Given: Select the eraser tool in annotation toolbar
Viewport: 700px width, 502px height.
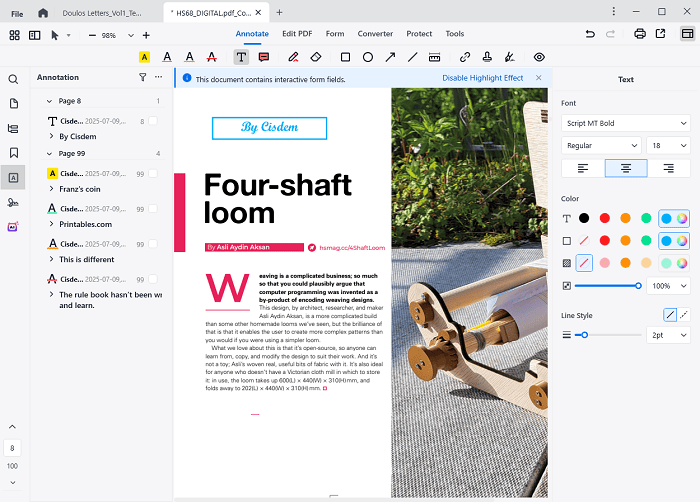Looking at the screenshot, I should [x=316, y=57].
